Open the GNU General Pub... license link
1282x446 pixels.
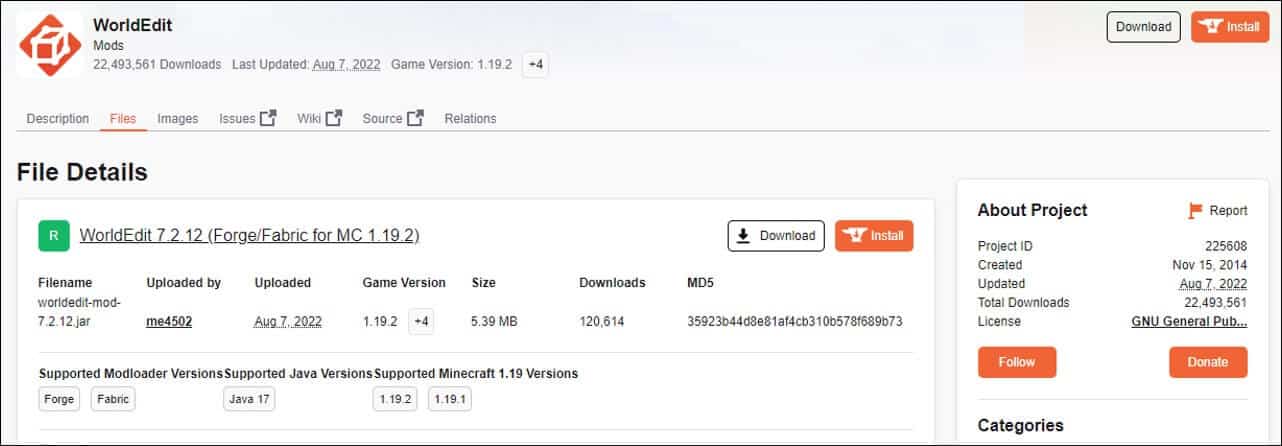(1189, 322)
